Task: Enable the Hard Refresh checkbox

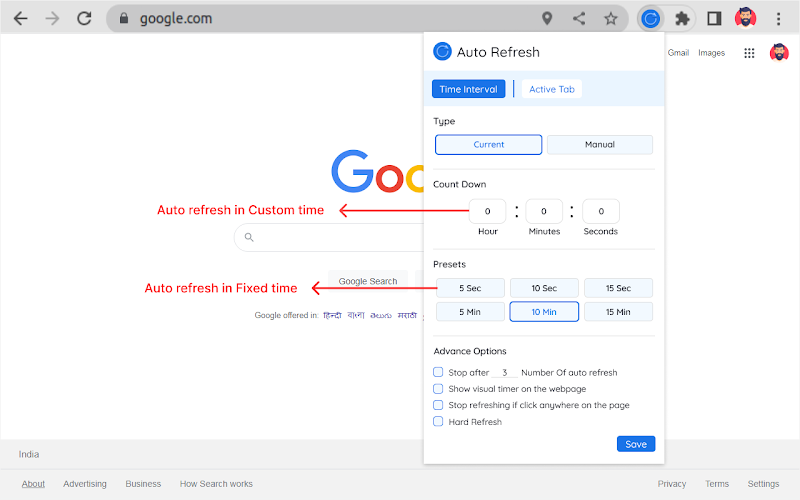Action: 438,421
